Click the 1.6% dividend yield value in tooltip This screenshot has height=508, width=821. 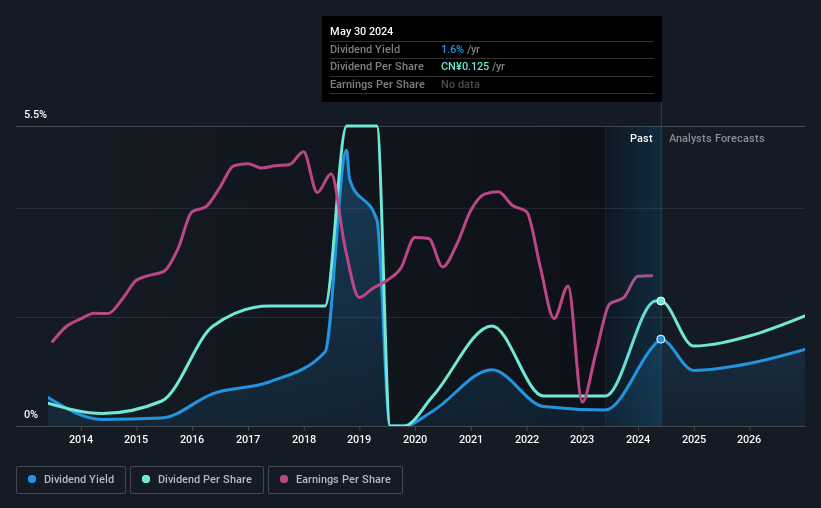[x=452, y=49]
